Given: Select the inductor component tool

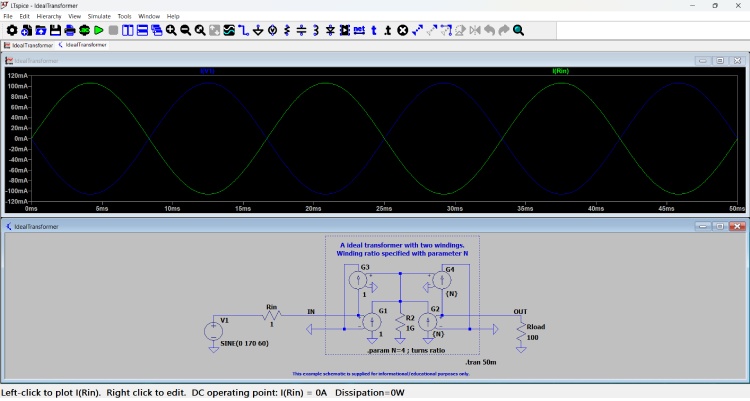Looking at the screenshot, I should 316,31.
